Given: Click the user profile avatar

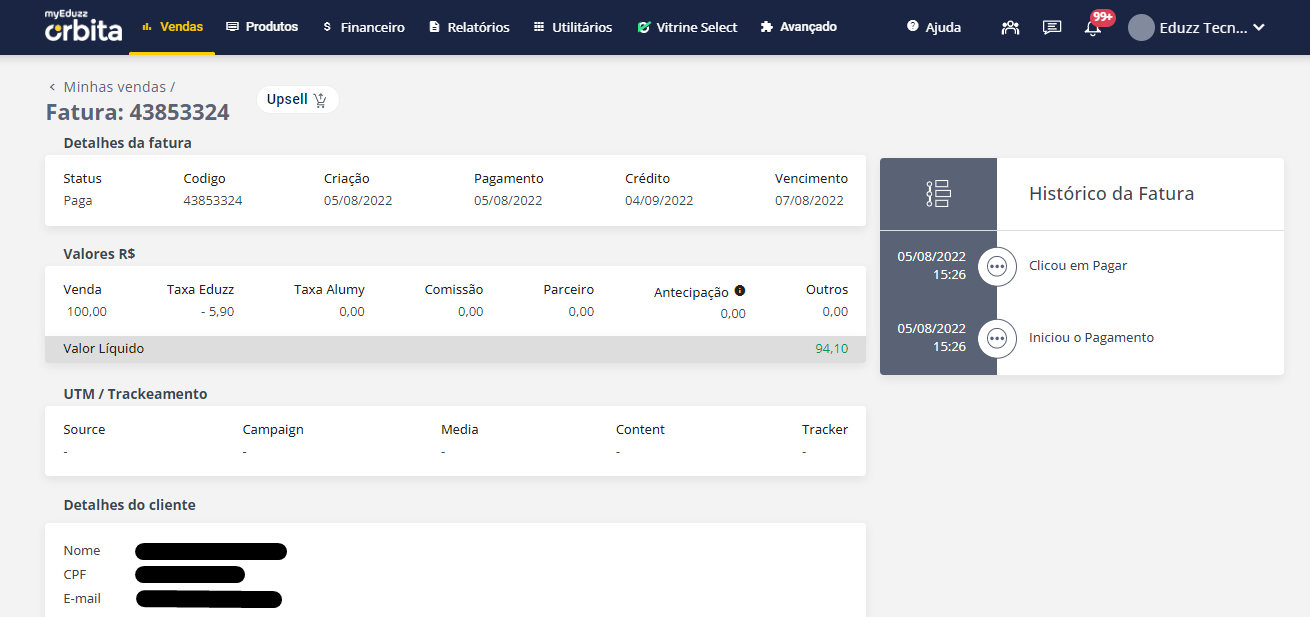Looking at the screenshot, I should 1141,28.
